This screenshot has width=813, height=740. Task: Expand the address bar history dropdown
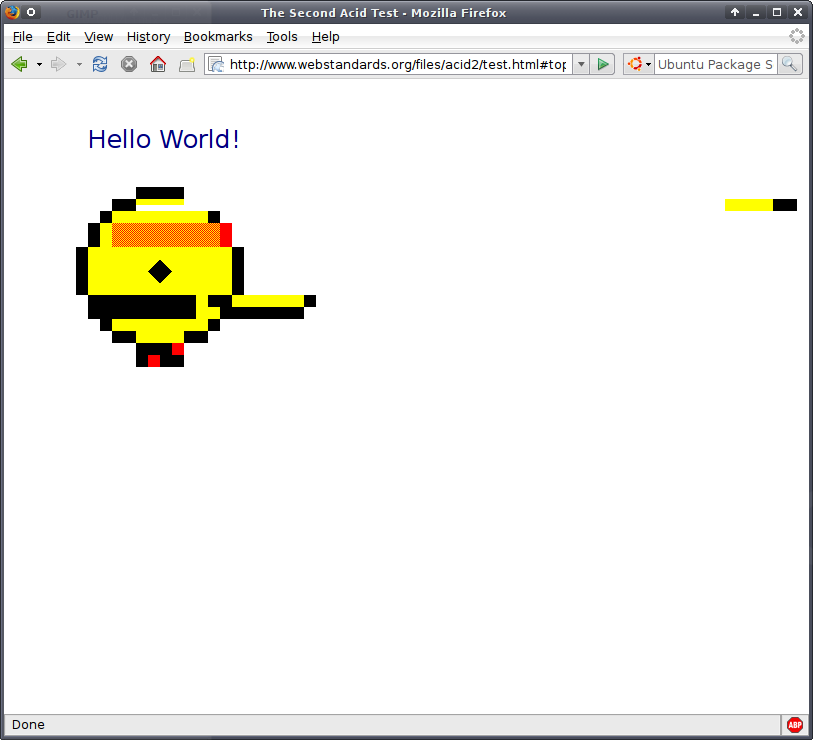click(581, 64)
